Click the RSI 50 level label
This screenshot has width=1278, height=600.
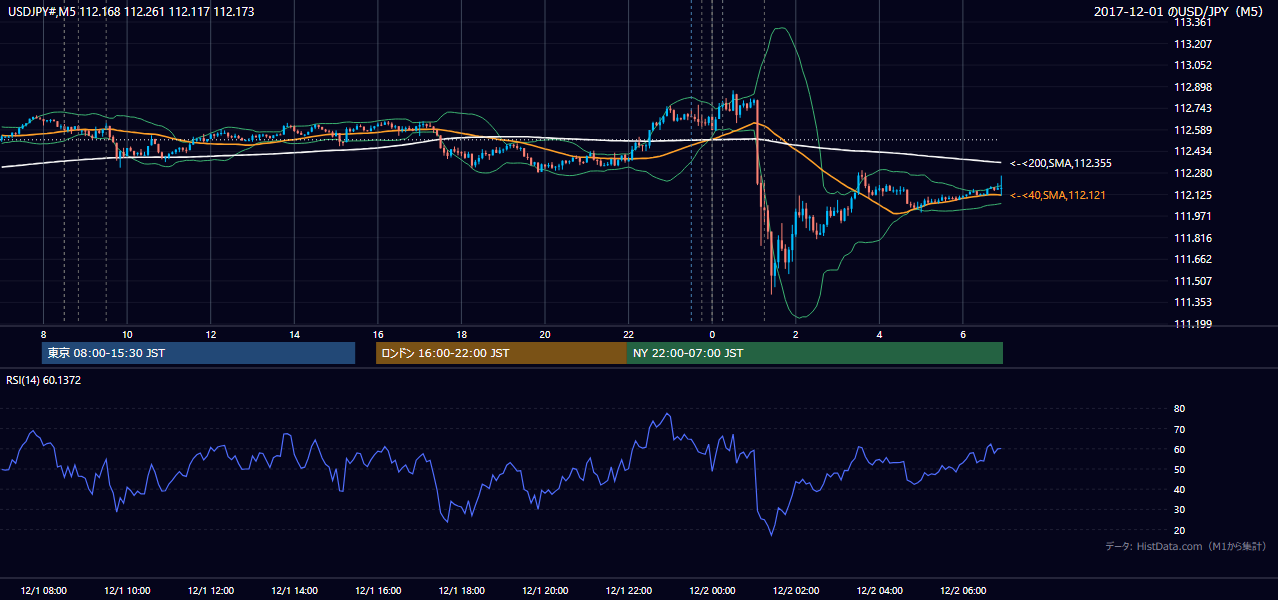point(1179,469)
